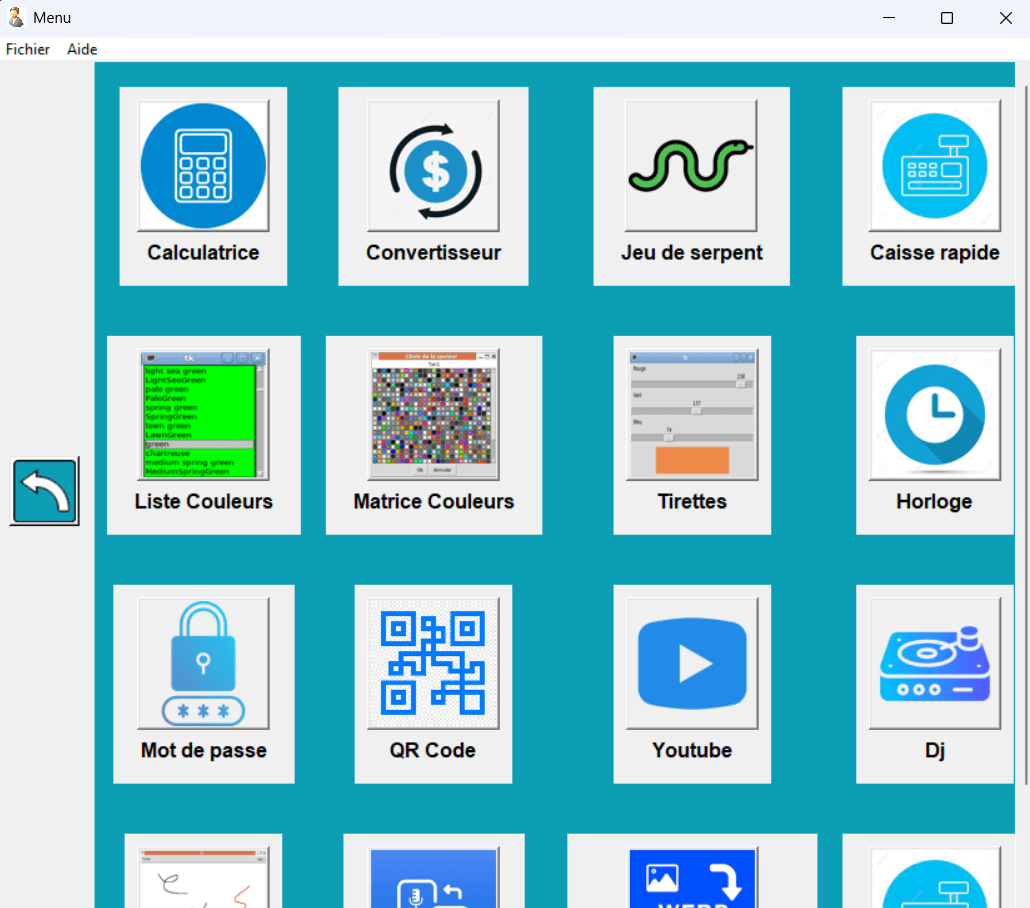Launch the Mot de passe padlock icon
This screenshot has width=1030, height=908.
pos(203,664)
